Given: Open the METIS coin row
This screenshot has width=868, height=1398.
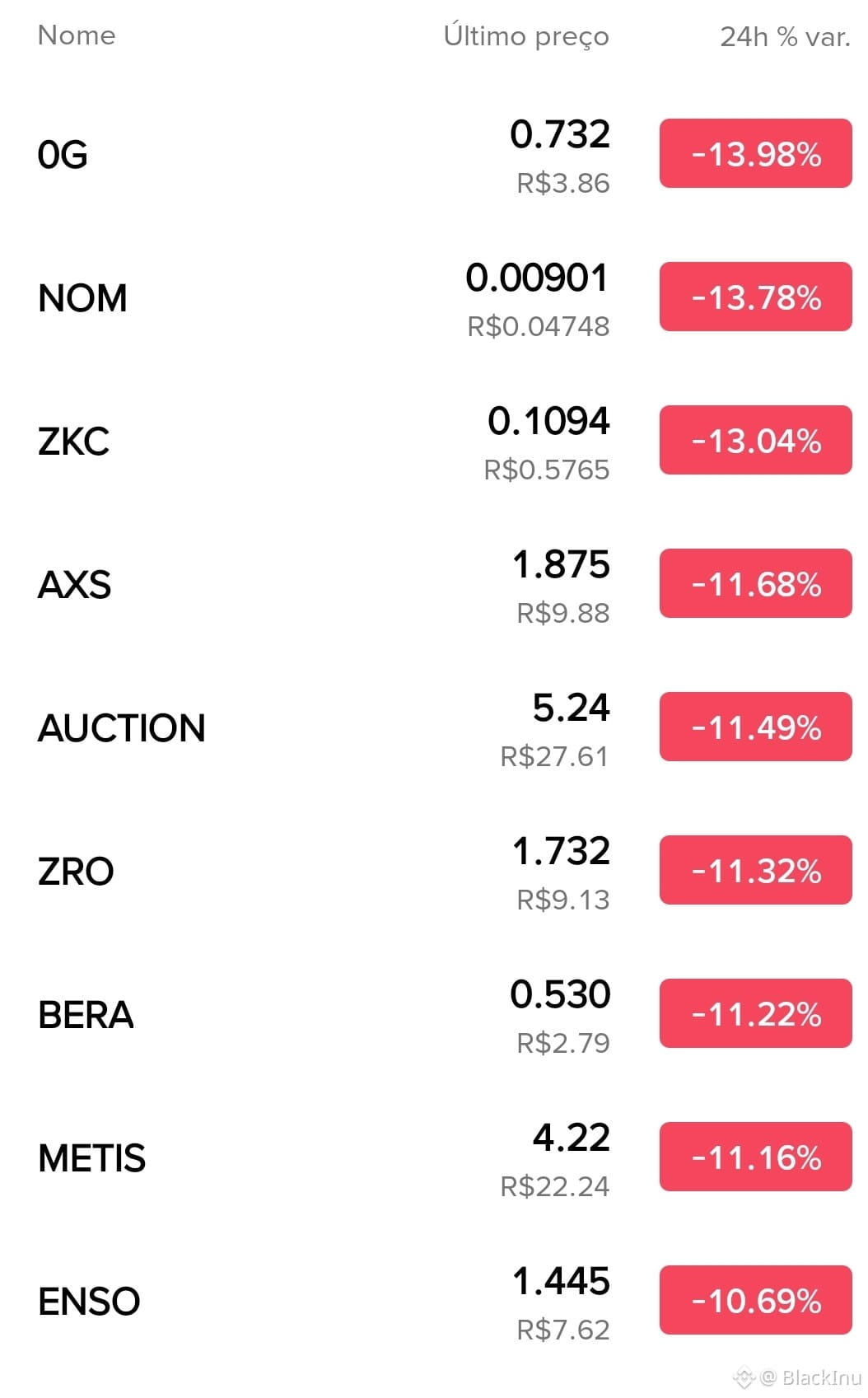Looking at the screenshot, I should tap(91, 1158).
